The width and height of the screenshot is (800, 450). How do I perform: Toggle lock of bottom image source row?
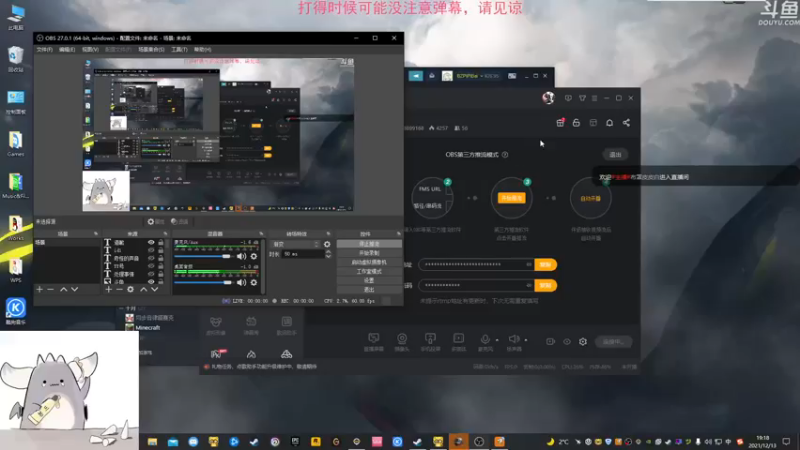tap(161, 282)
